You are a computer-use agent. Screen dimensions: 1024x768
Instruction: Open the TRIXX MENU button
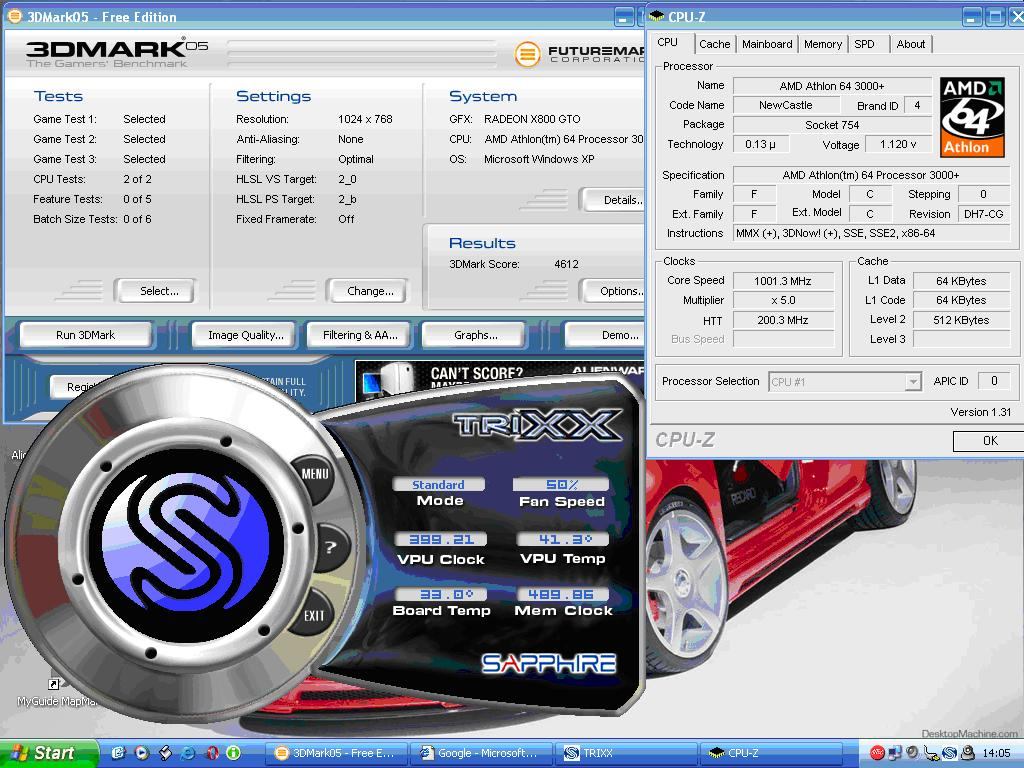[315, 473]
